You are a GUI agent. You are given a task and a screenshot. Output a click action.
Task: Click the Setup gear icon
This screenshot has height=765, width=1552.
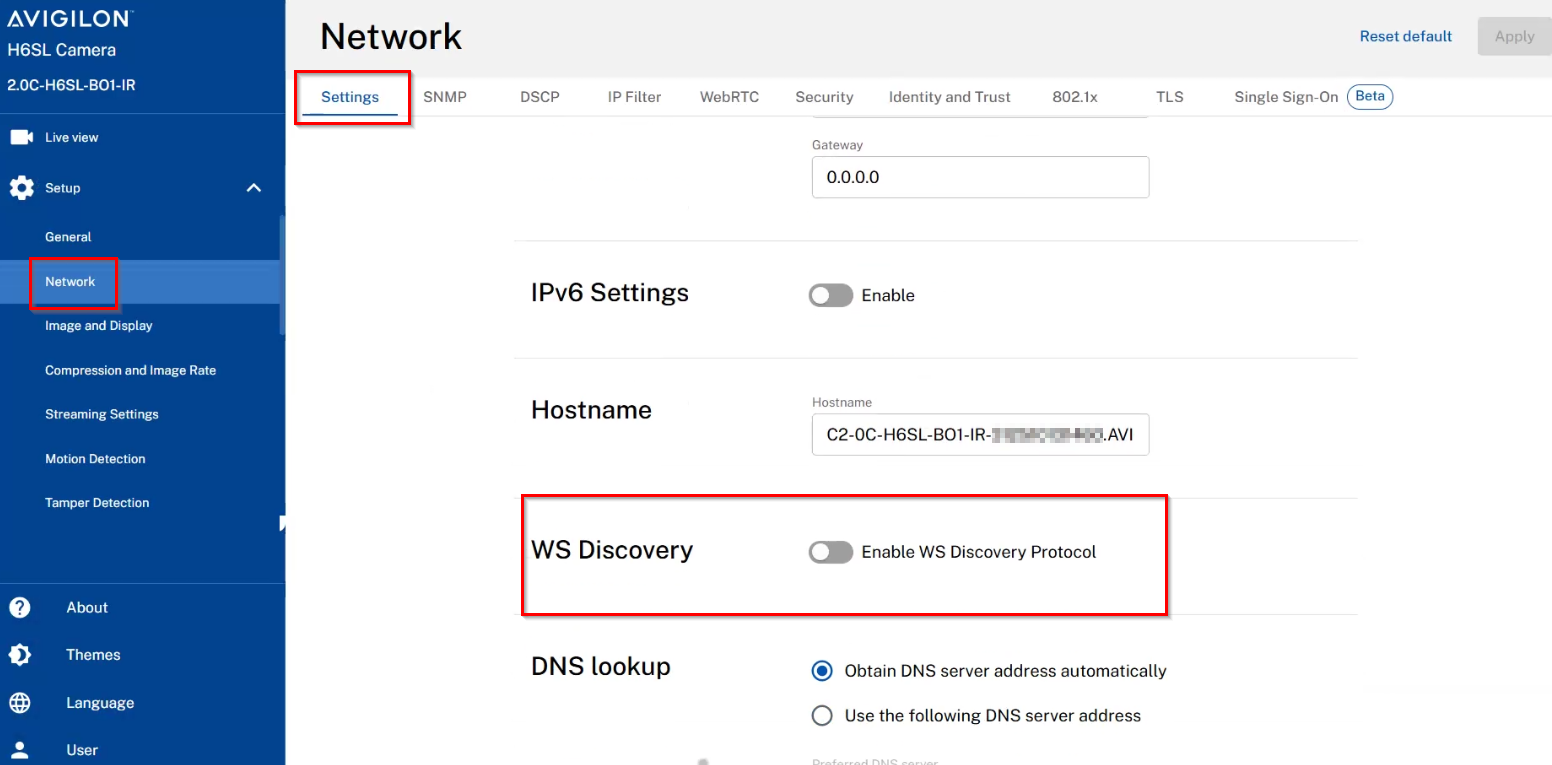[x=21, y=188]
